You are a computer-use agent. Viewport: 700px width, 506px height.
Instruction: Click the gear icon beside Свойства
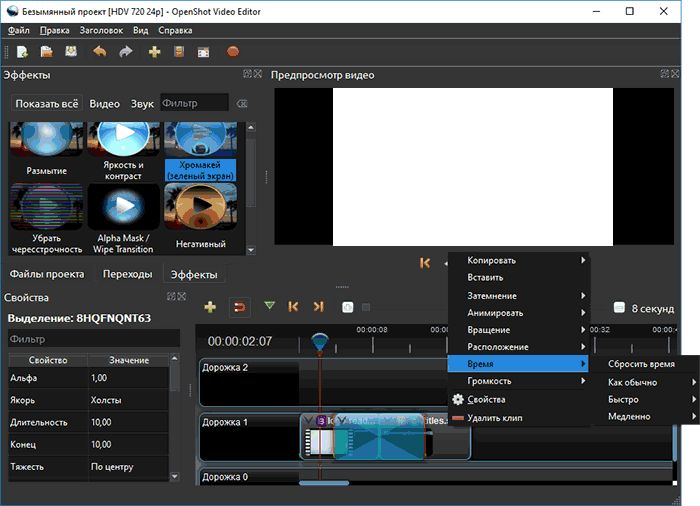coord(458,399)
